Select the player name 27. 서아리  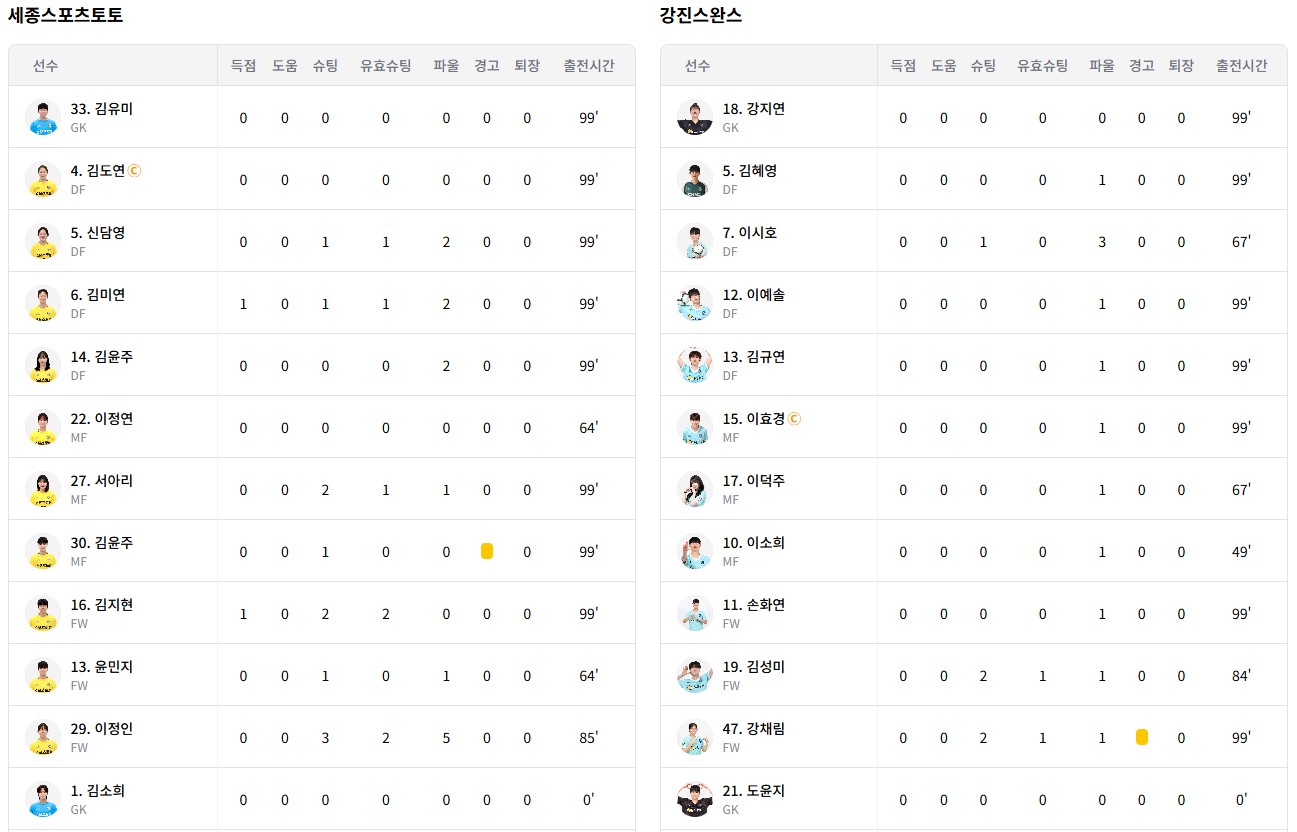(x=102, y=481)
